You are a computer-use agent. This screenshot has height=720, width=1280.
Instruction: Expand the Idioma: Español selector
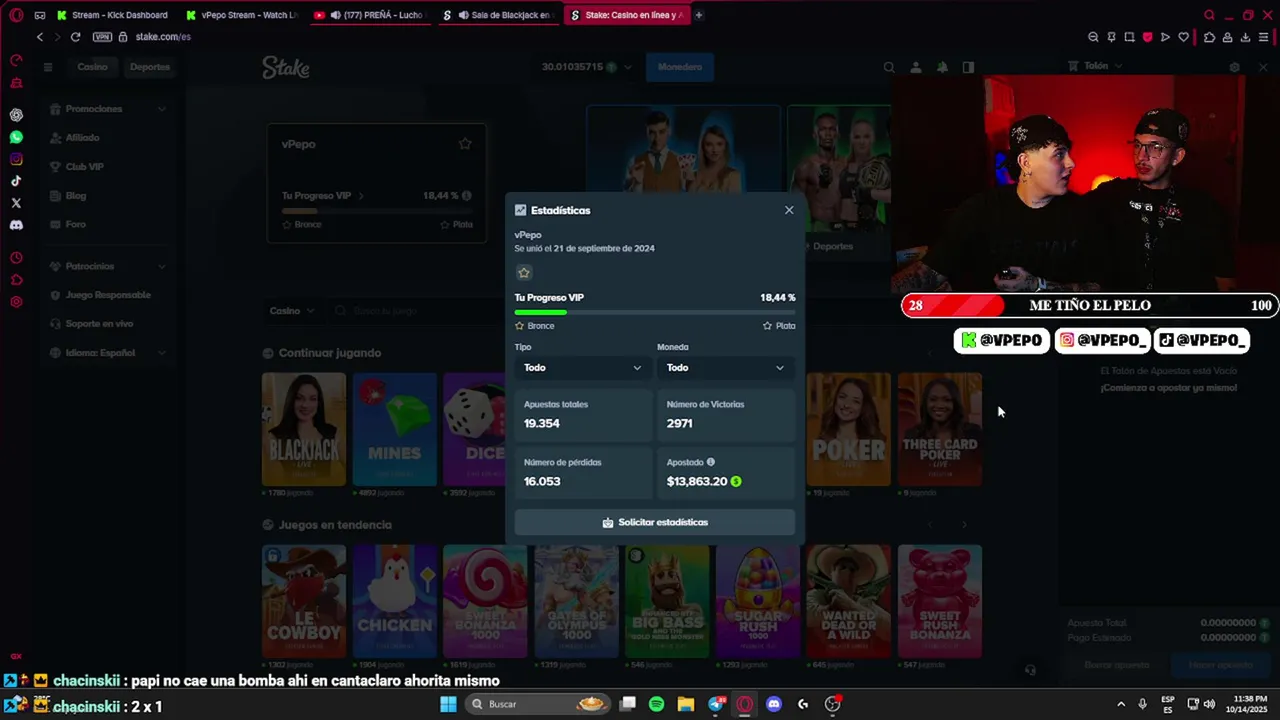pos(108,353)
